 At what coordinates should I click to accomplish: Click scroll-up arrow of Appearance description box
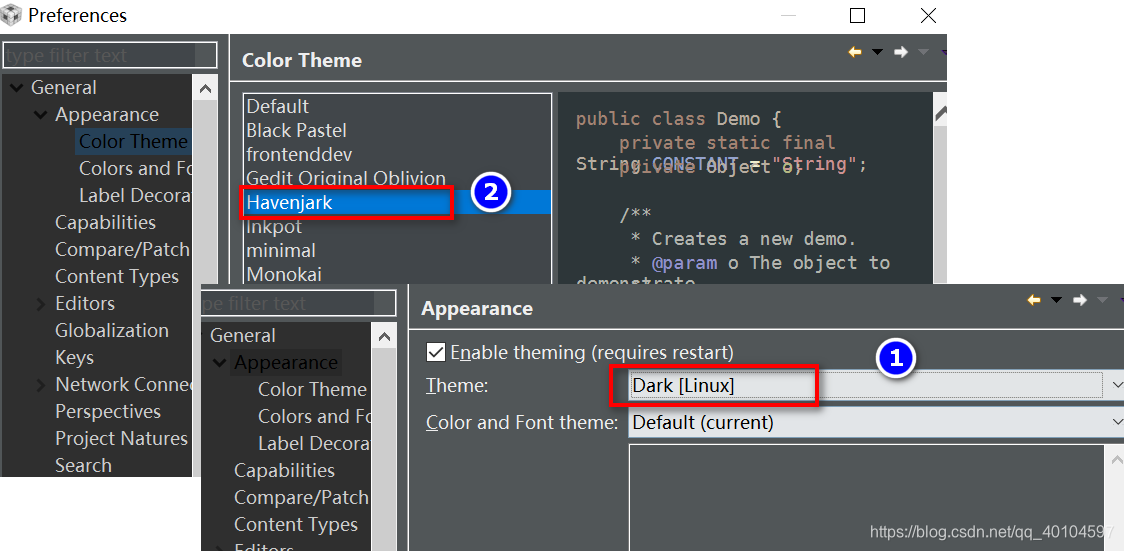(1118, 459)
